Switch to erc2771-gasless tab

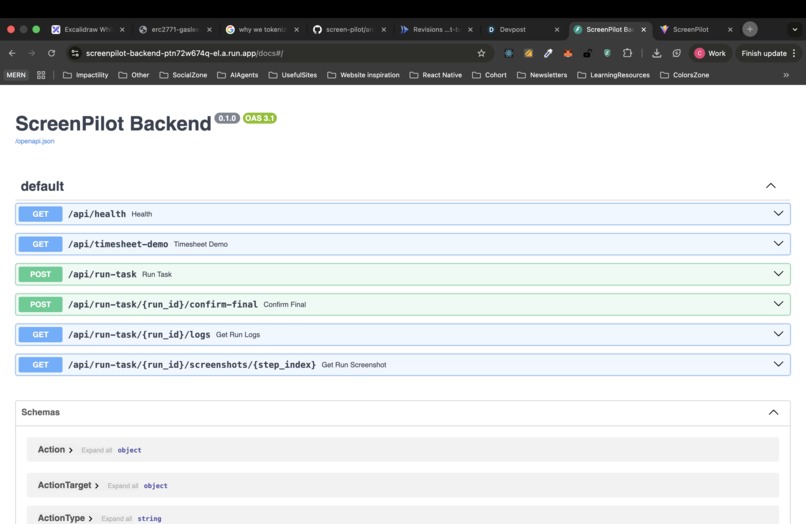tap(175, 29)
